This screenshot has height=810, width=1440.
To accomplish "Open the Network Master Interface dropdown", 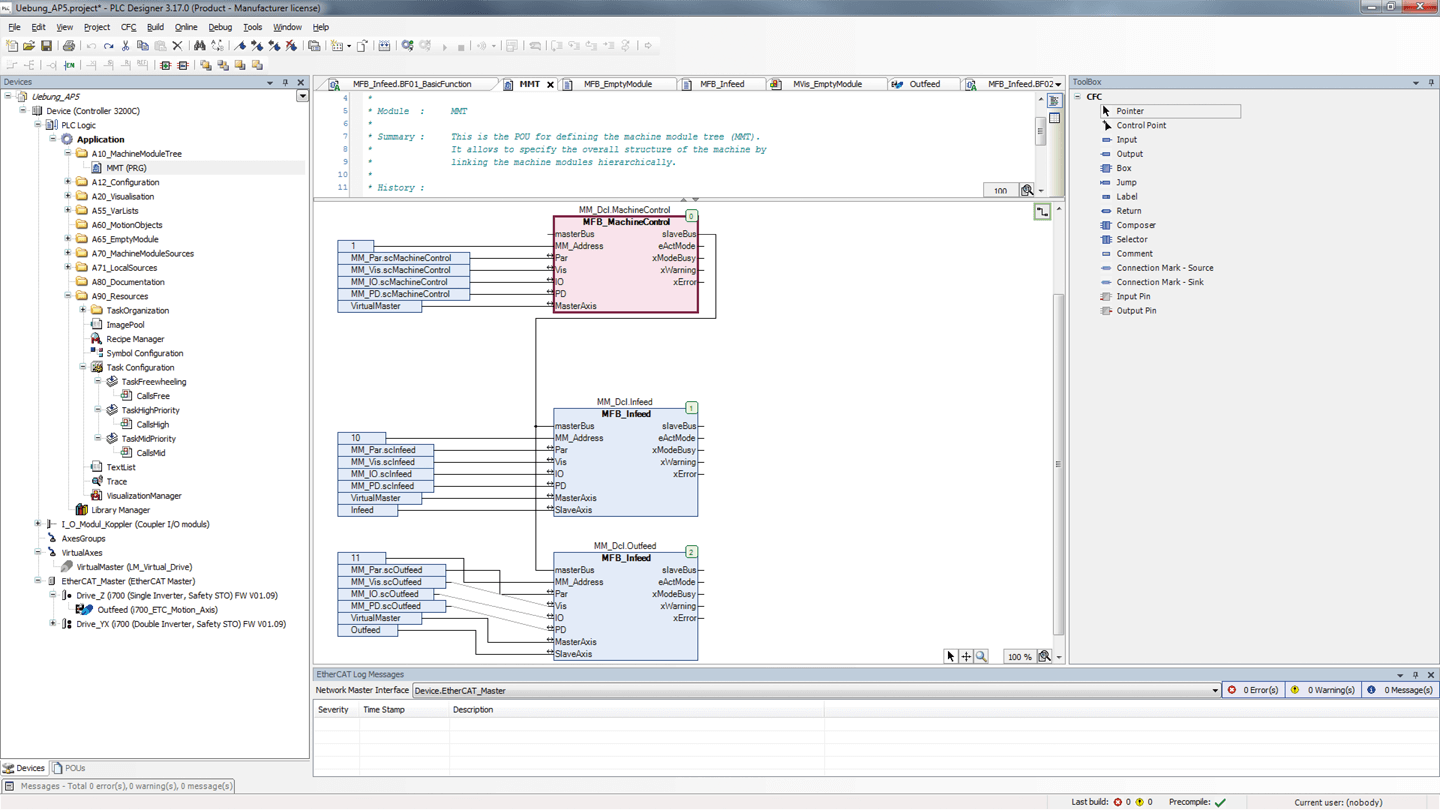I will click(x=1215, y=691).
